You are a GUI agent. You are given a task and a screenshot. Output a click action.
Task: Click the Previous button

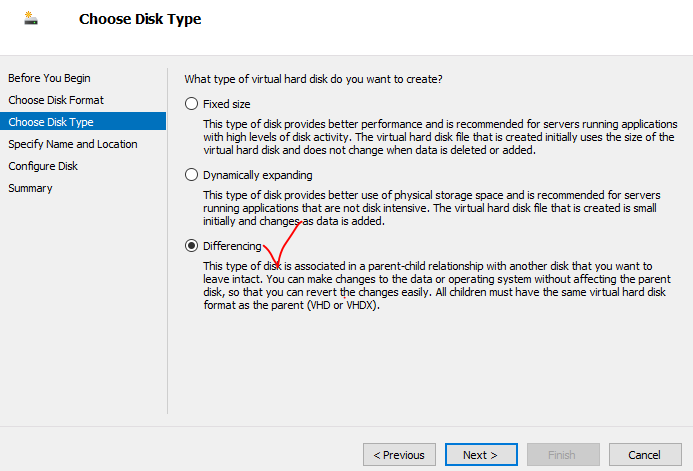coord(399,455)
